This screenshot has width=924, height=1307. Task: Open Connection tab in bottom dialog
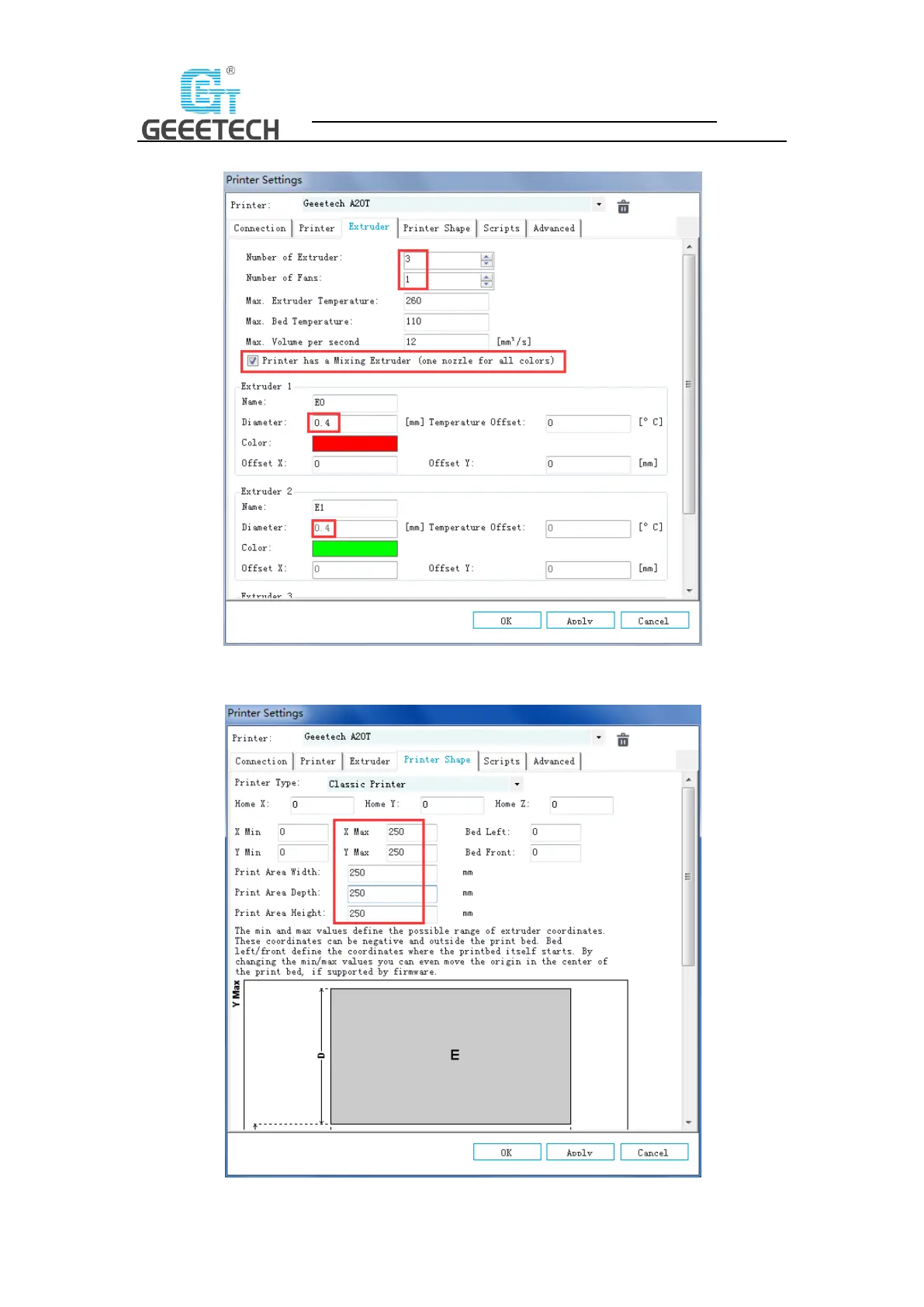261,761
